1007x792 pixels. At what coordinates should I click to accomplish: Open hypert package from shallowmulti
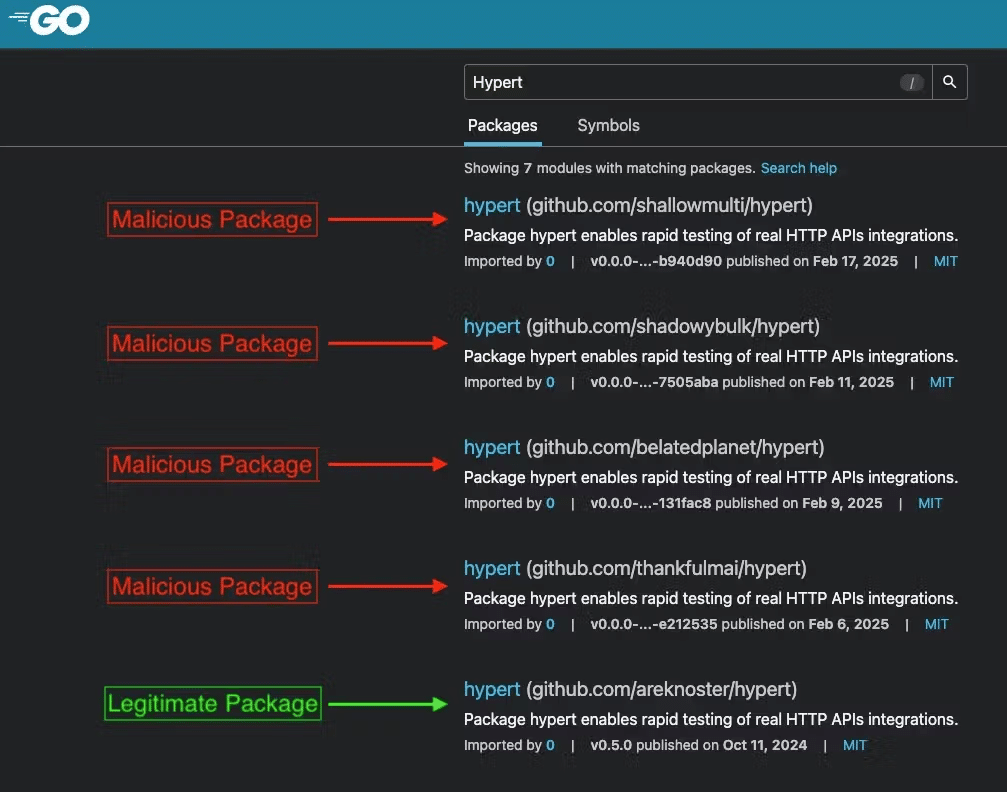point(492,206)
